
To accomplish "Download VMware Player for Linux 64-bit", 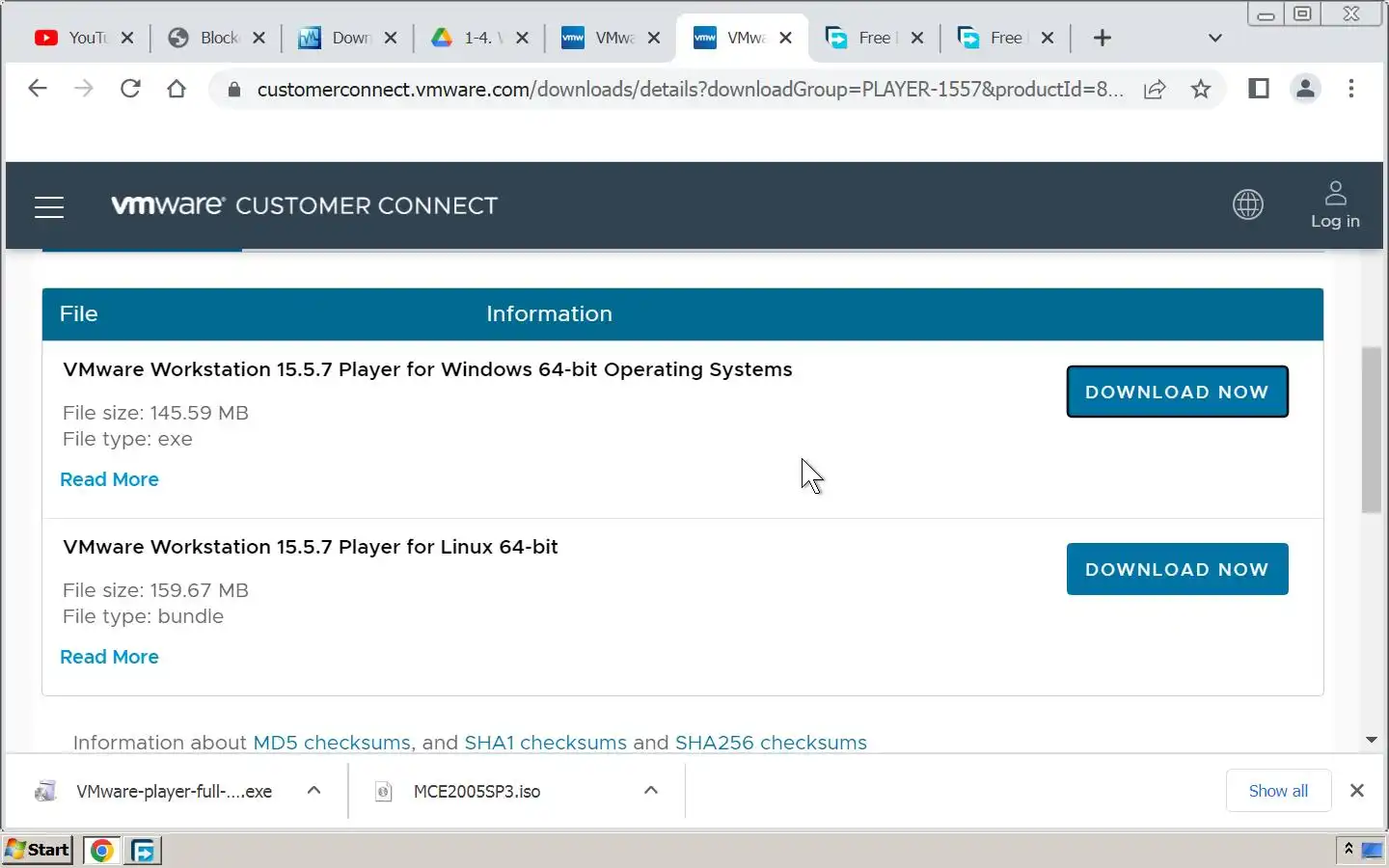I will 1177,569.
